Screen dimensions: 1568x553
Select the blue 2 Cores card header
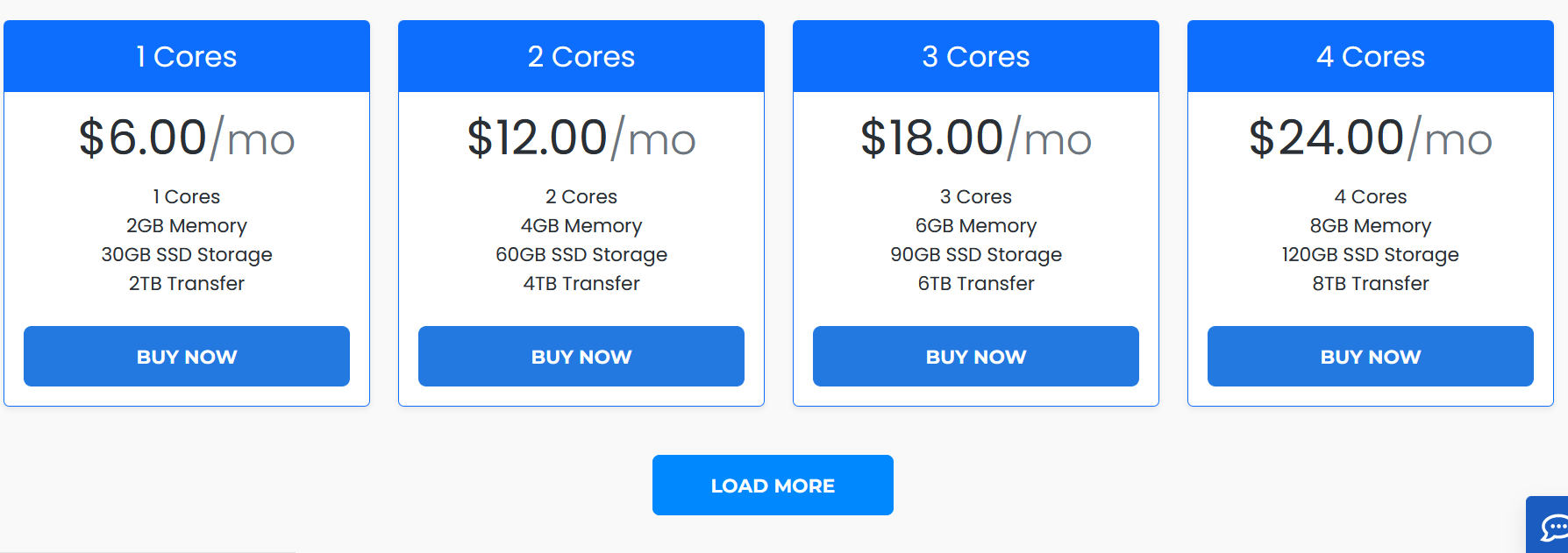581,57
